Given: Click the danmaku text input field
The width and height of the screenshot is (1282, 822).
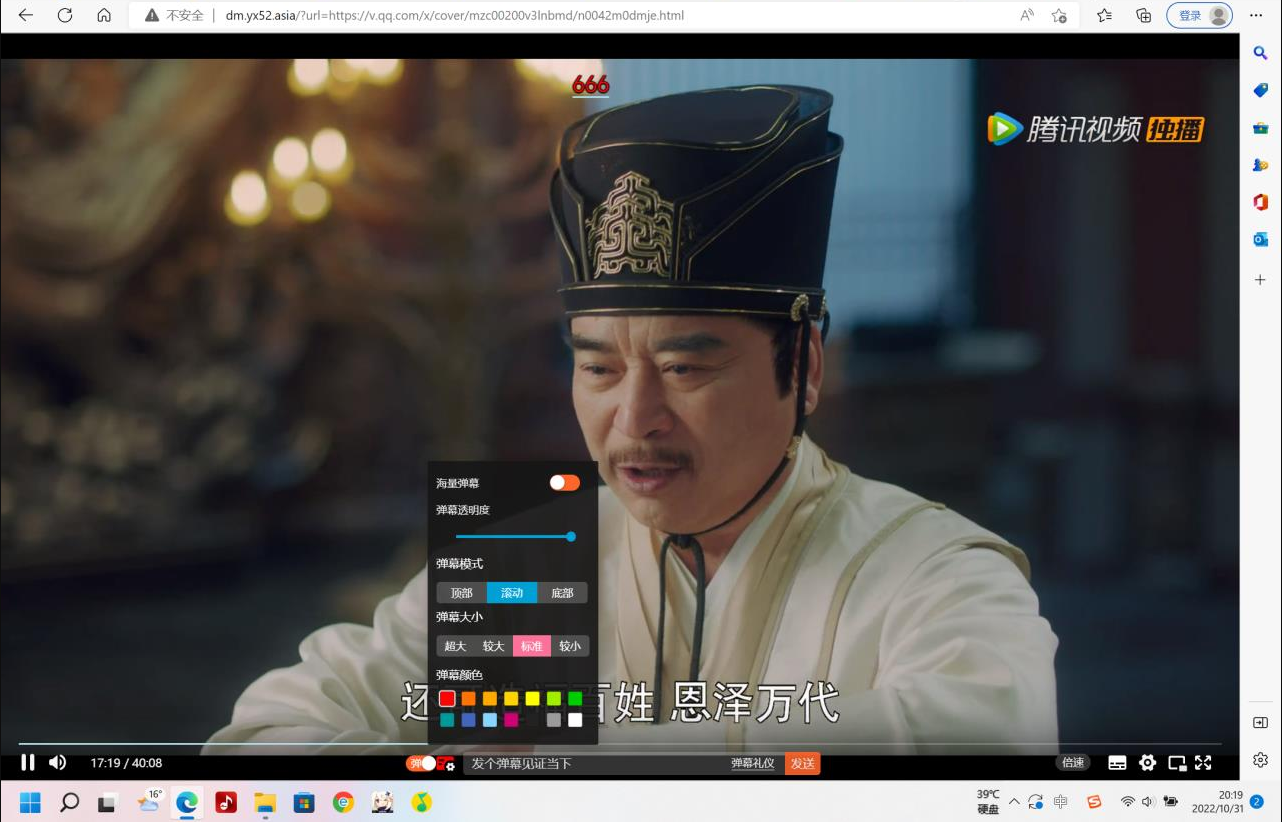Looking at the screenshot, I should (595, 763).
